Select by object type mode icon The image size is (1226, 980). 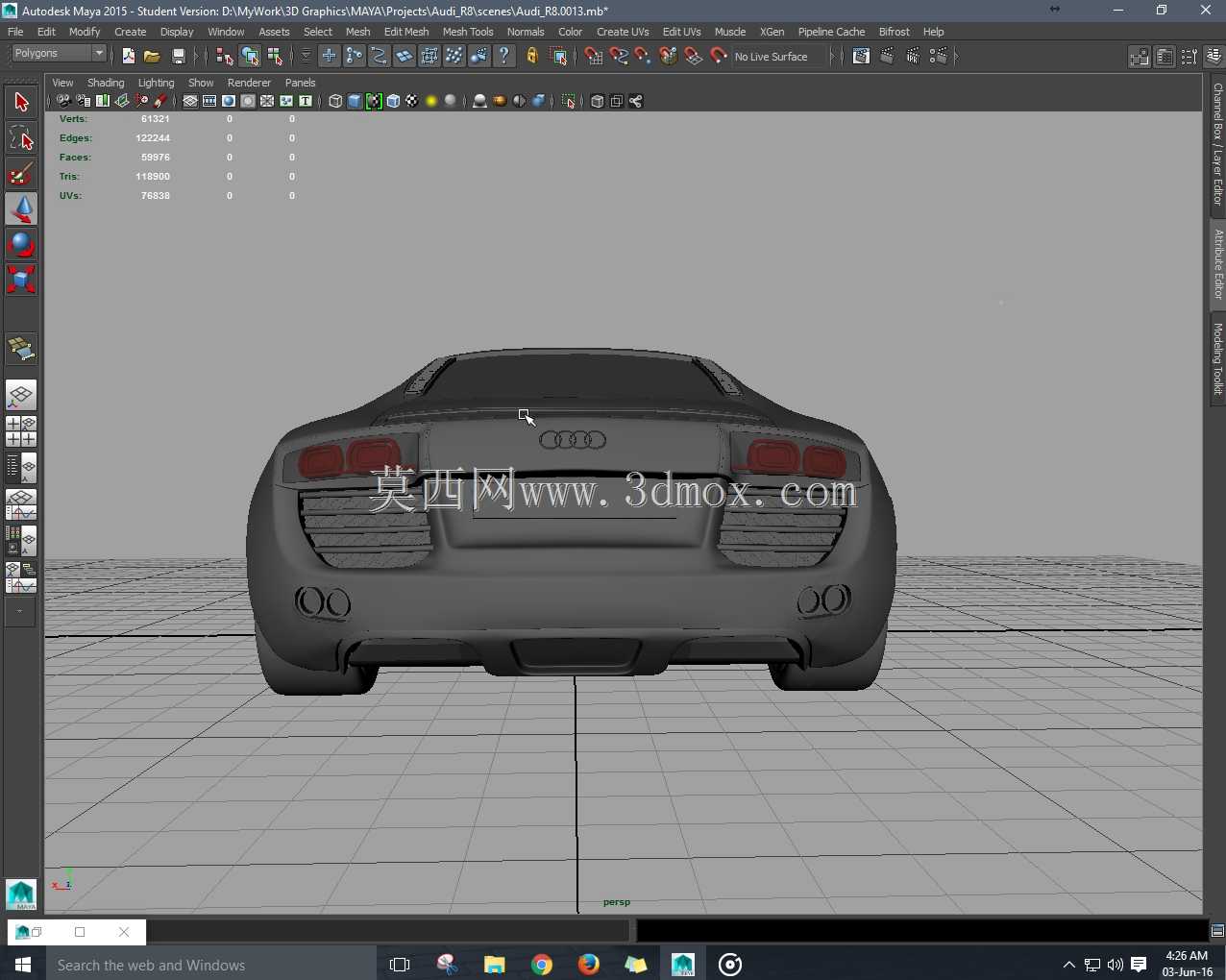coord(250,57)
